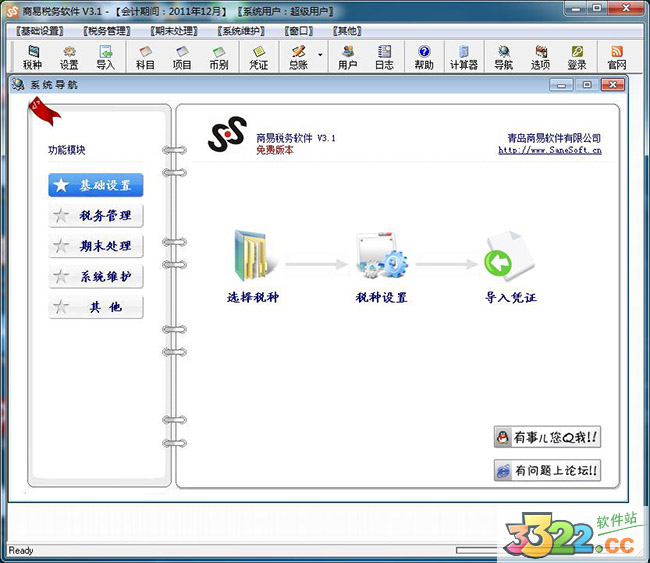Select the 其他 module button
Image resolution: width=650 pixels, height=563 pixels.
(x=96, y=307)
